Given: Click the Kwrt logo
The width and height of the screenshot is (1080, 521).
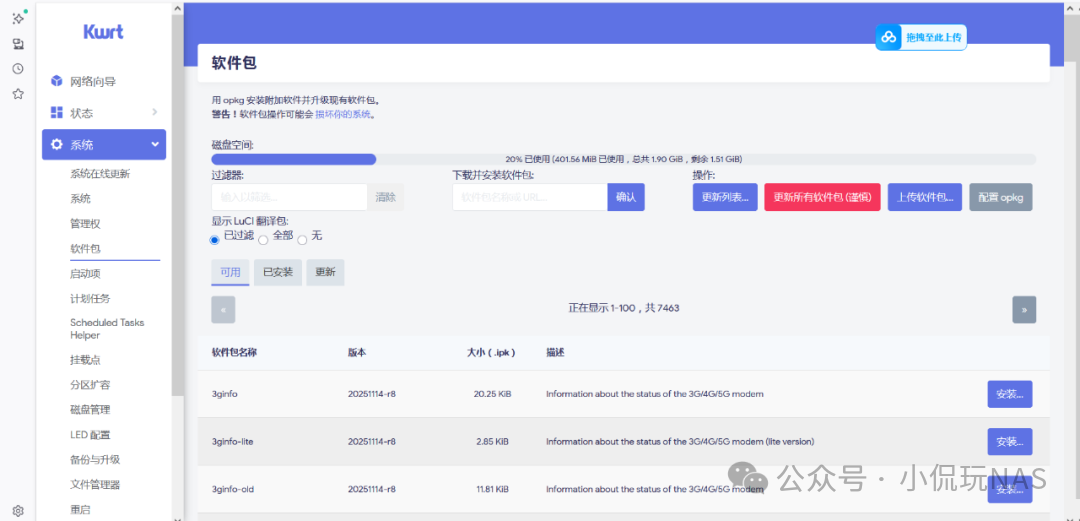Looking at the screenshot, I should click(x=103, y=32).
